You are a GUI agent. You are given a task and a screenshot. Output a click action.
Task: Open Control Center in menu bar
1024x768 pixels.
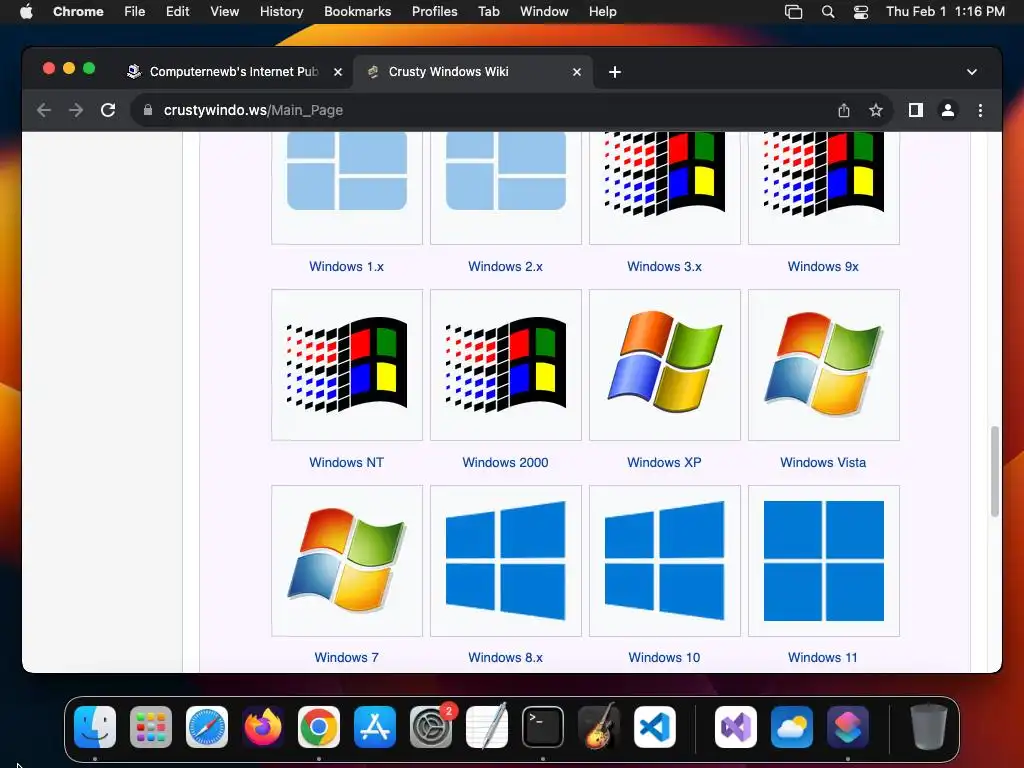point(861,12)
